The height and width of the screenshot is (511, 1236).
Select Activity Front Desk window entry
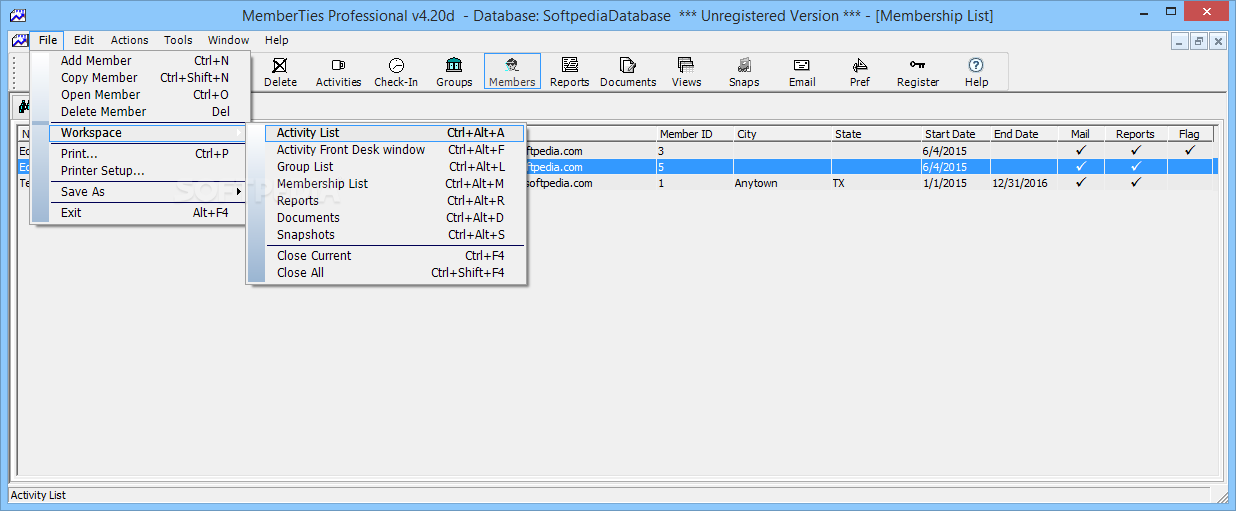394,149
